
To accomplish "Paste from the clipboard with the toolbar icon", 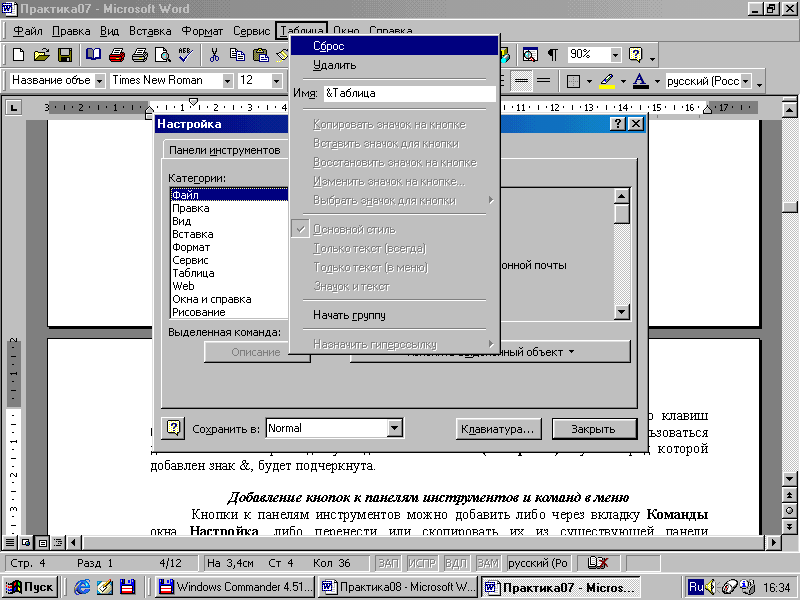I will tap(261, 55).
